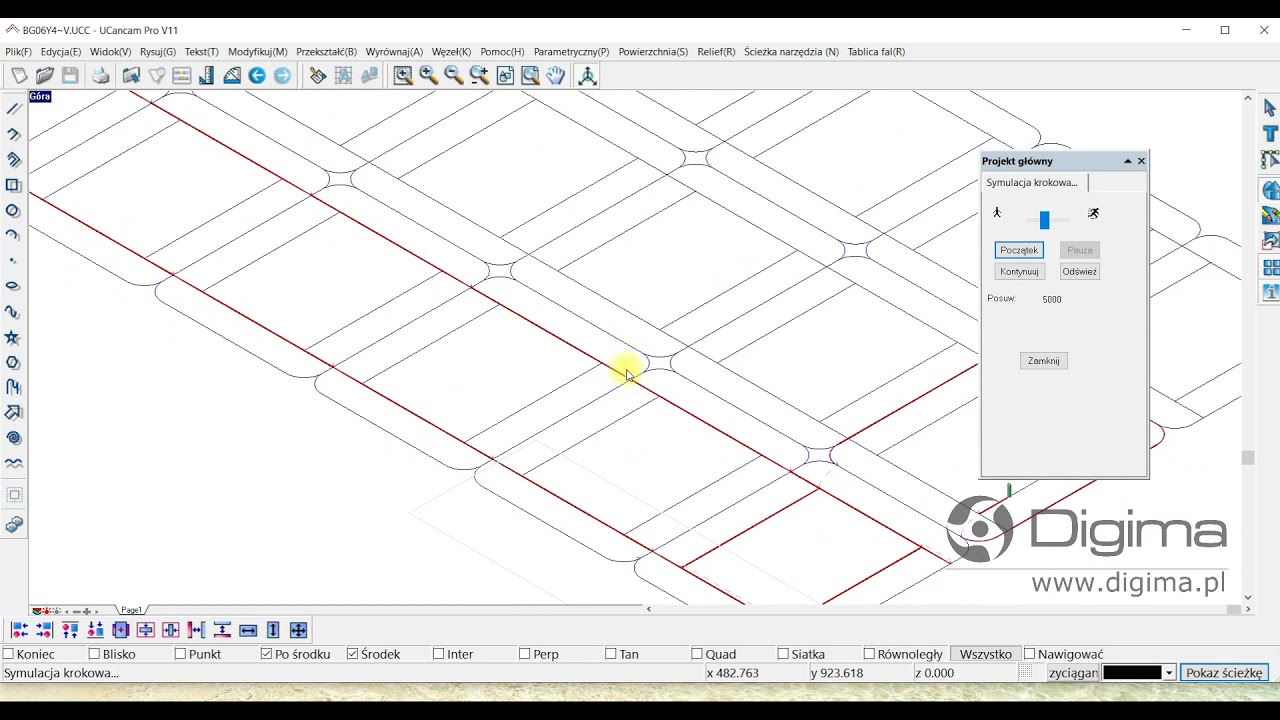
Task: Activate the zoom window icon
Action: [x=403, y=76]
